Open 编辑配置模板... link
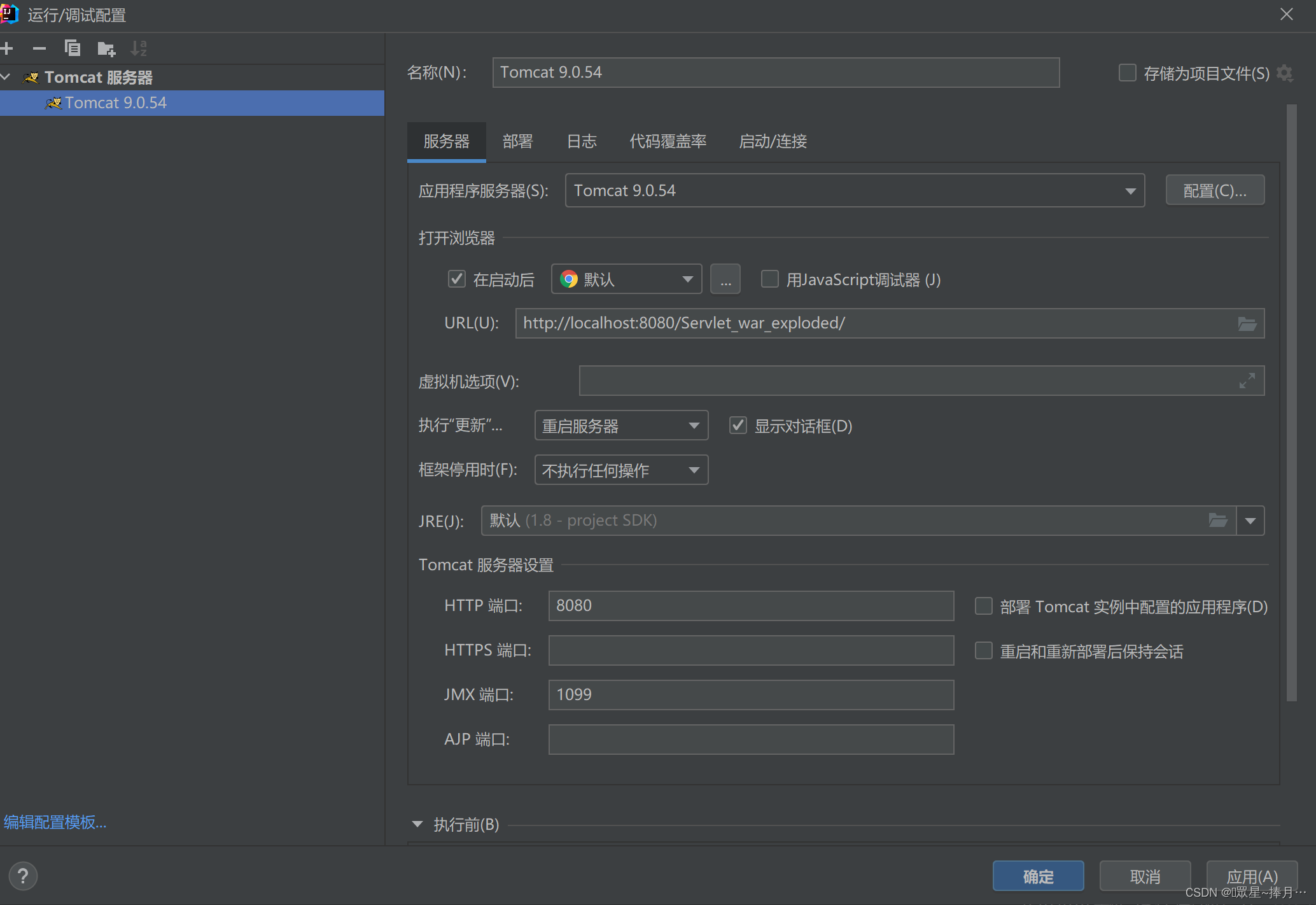Image resolution: width=1316 pixels, height=905 pixels. 55,822
